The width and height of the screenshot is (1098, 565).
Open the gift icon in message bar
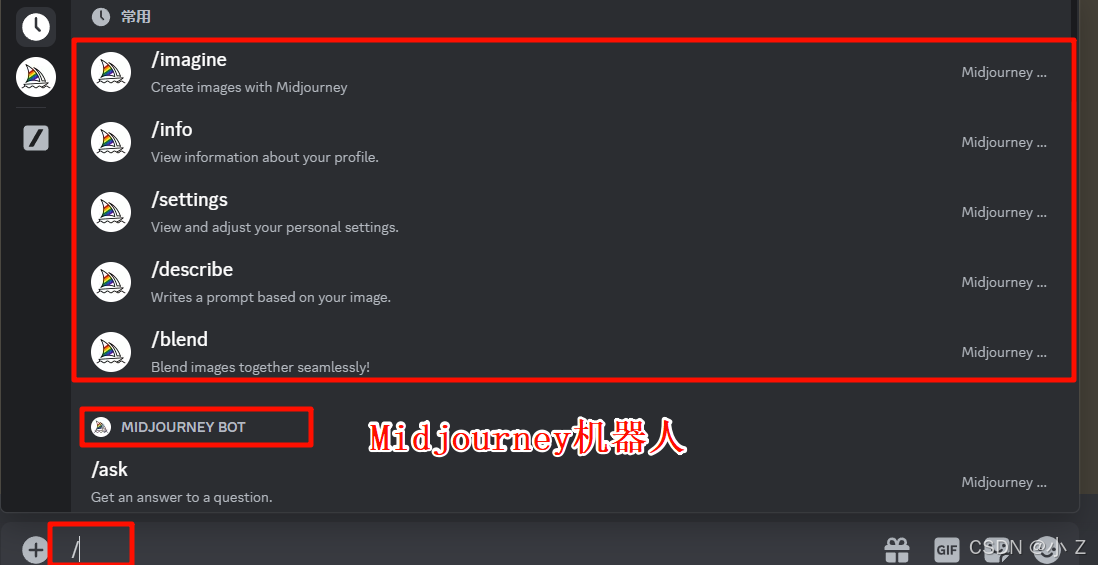click(896, 550)
